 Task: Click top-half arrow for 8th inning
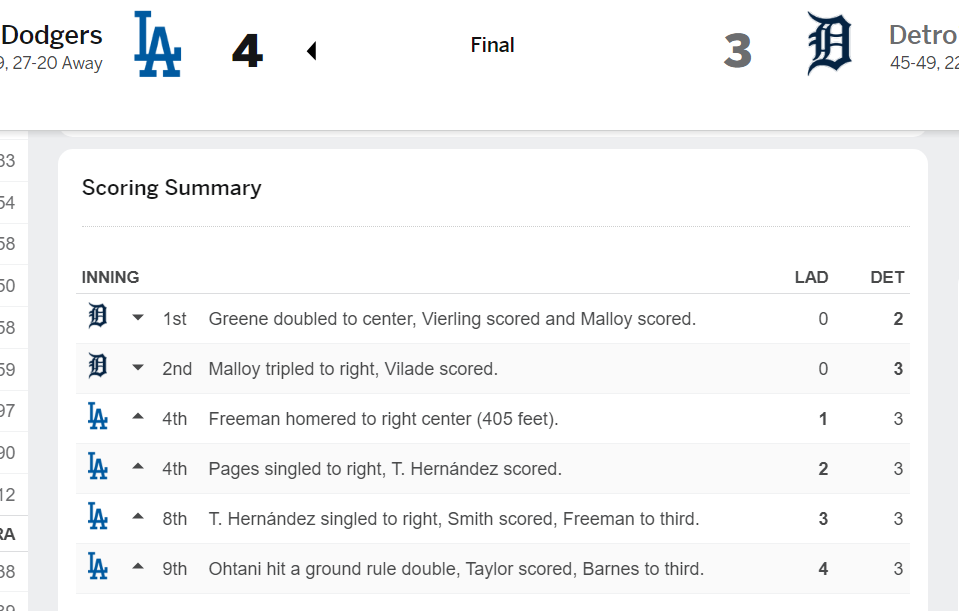pos(138,518)
